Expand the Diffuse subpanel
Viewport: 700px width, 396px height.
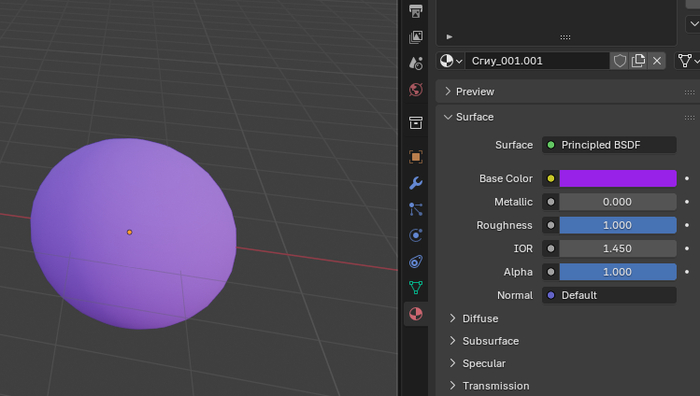(474, 318)
